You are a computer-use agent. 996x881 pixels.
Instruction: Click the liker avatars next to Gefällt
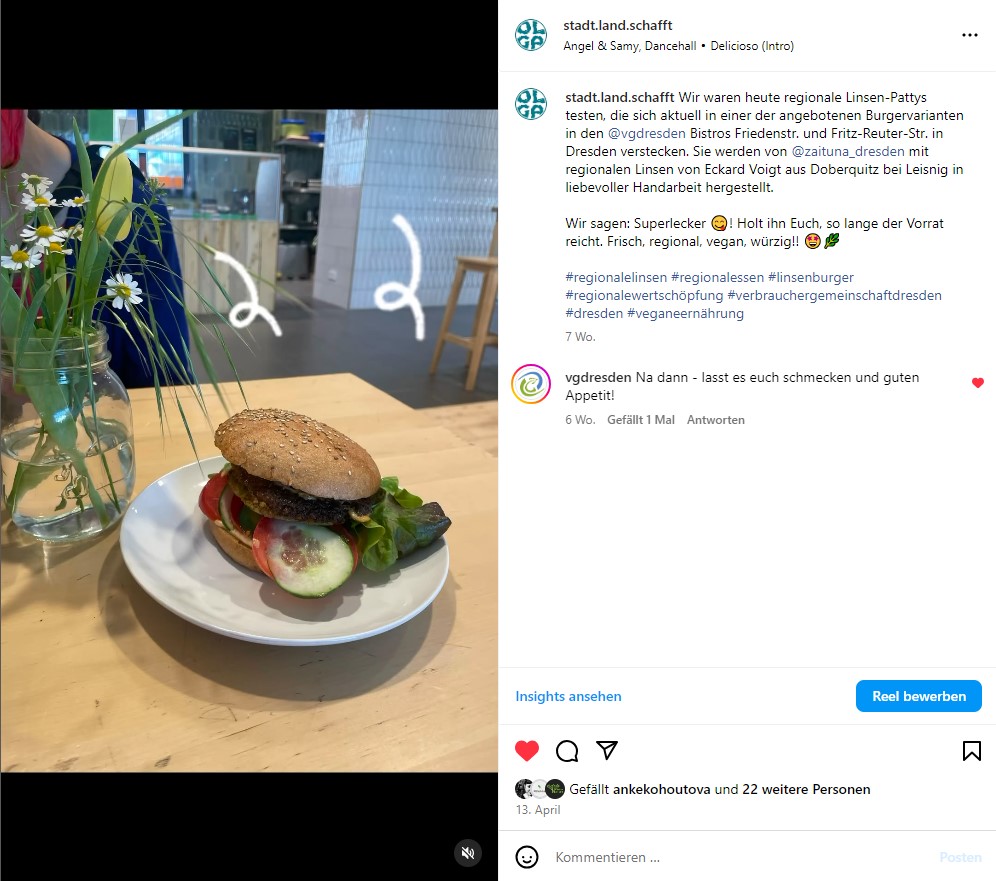click(539, 789)
